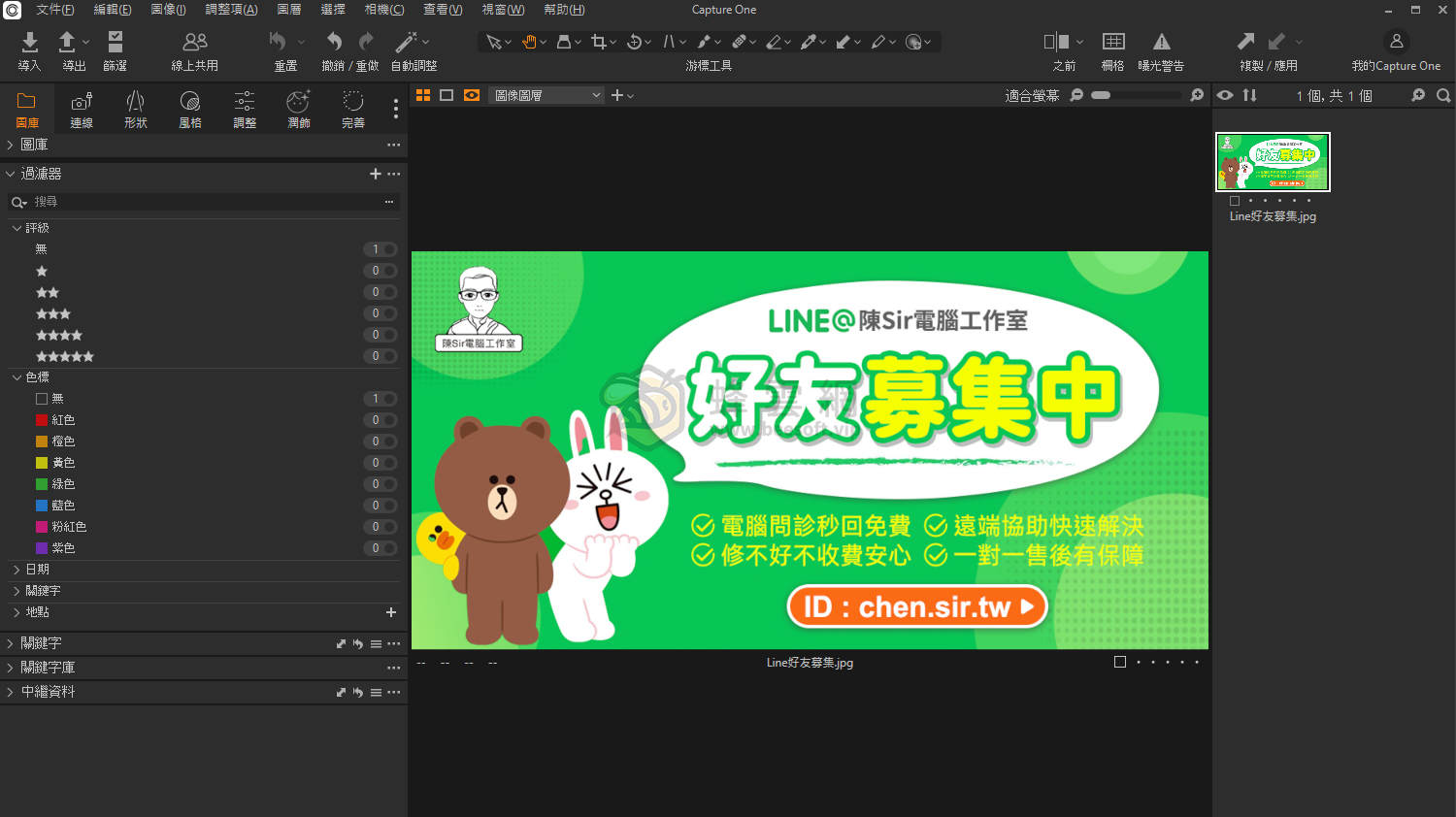Open the Refine (潤飾) tool tab
The image size is (1456, 817).
pos(299,110)
